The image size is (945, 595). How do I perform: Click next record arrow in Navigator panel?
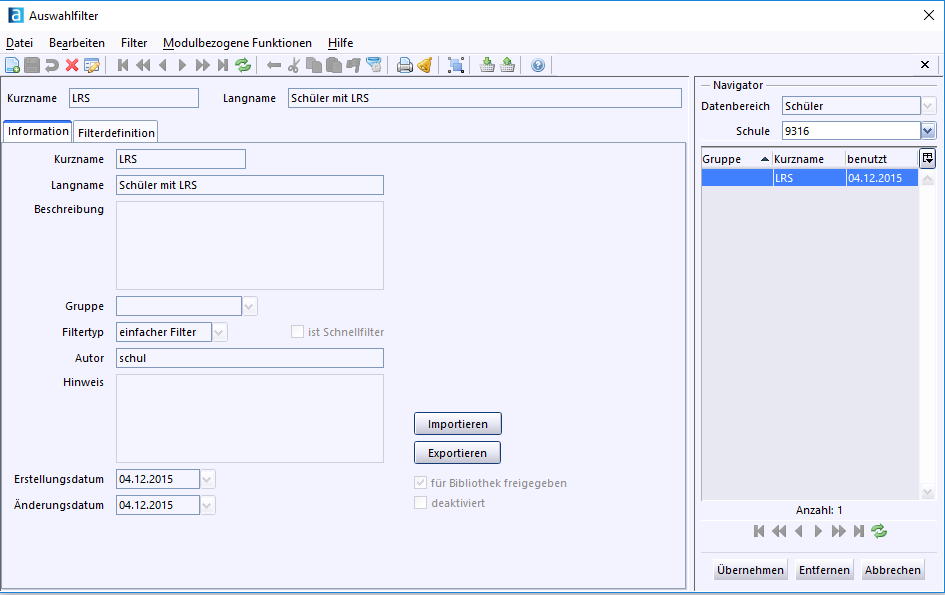click(818, 531)
